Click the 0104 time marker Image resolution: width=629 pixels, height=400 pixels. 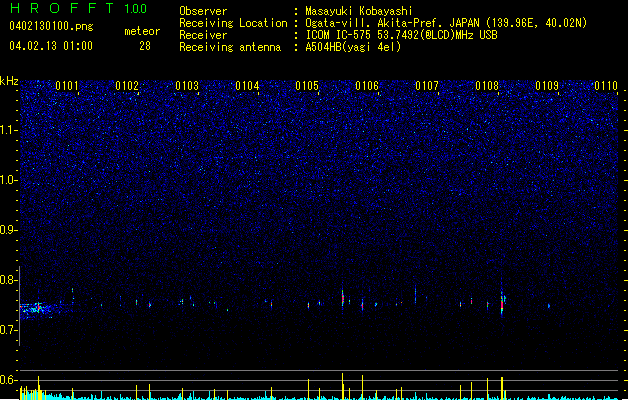[x=247, y=86]
